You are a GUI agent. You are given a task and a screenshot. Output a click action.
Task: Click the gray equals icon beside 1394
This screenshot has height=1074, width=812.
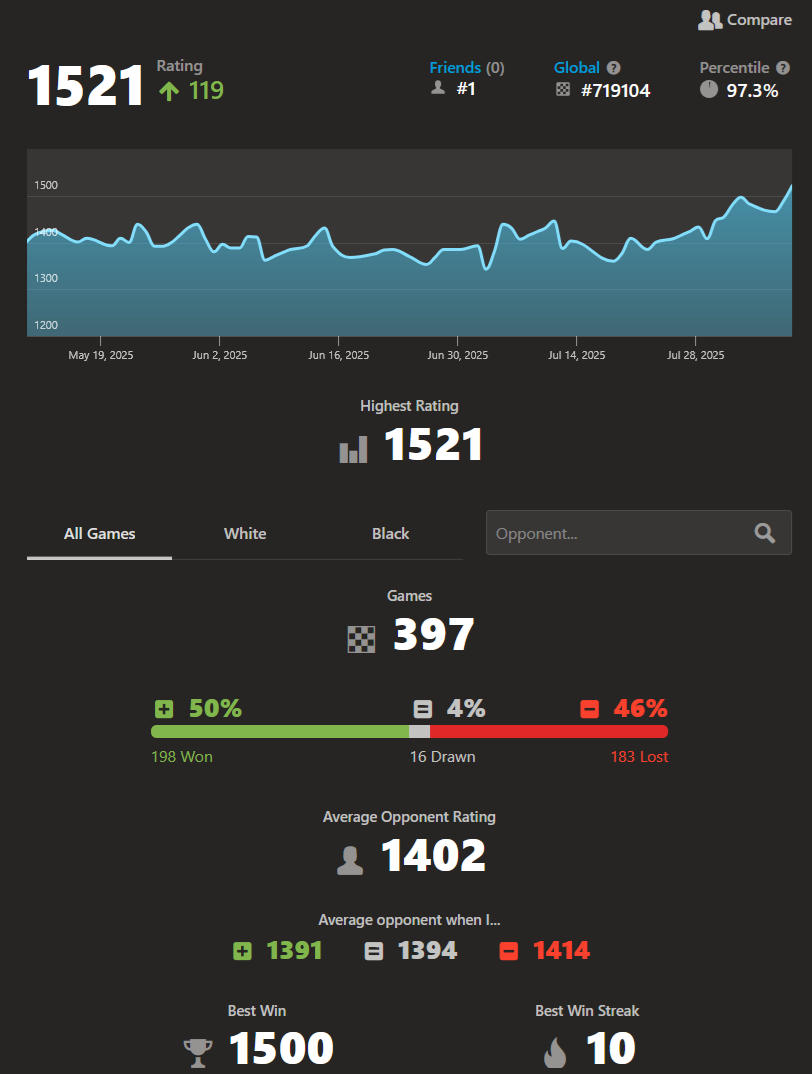click(373, 951)
